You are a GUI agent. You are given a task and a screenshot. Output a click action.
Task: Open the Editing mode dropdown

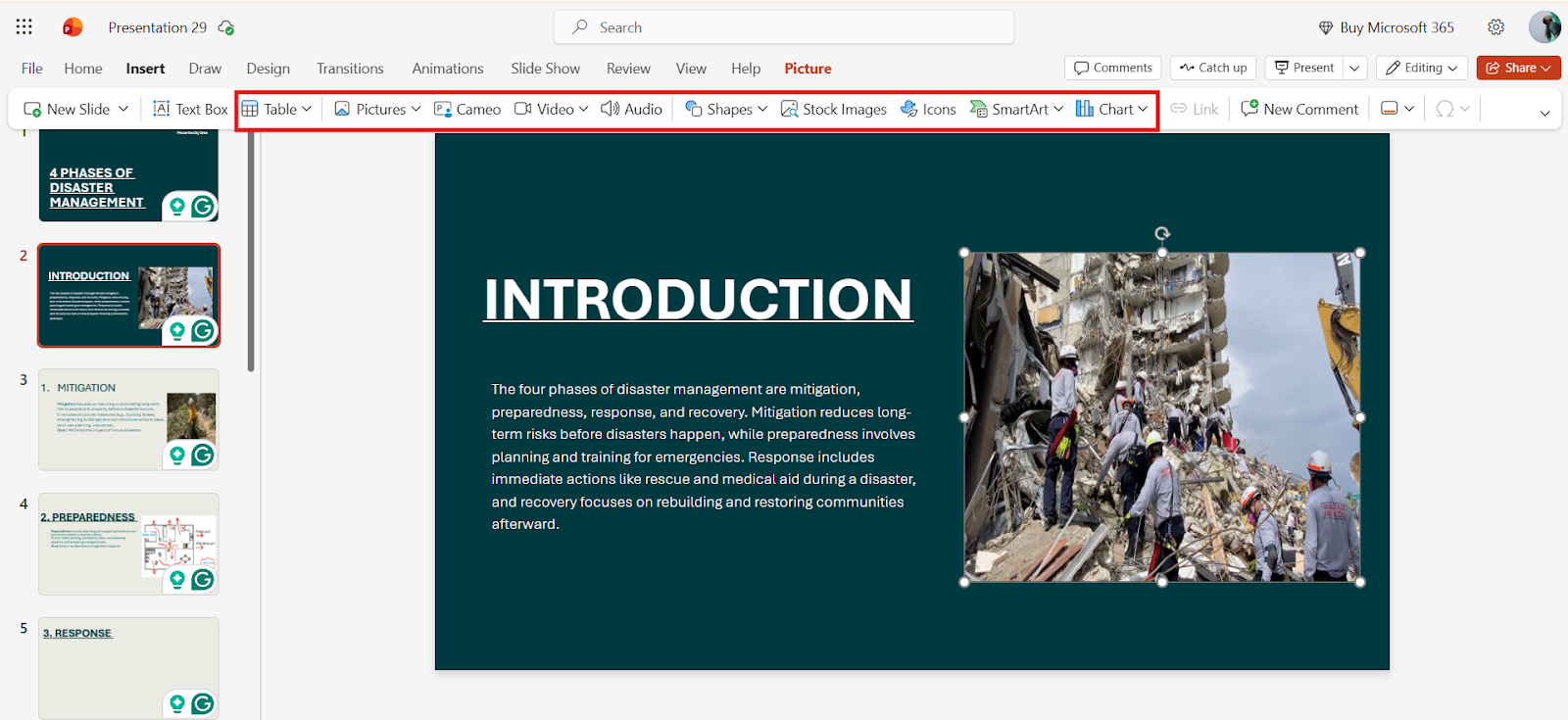click(x=1422, y=68)
